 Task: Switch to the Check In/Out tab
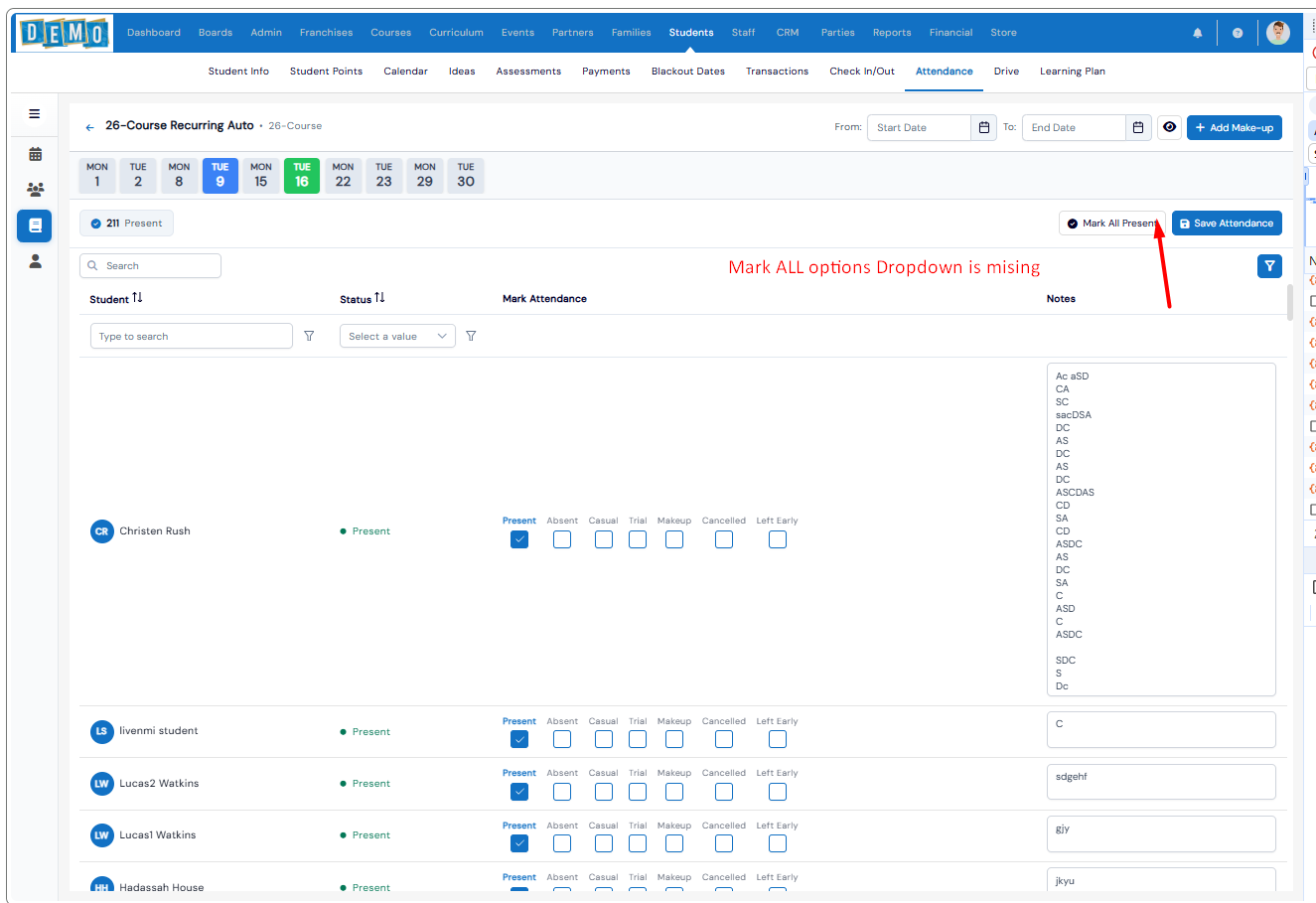(861, 72)
